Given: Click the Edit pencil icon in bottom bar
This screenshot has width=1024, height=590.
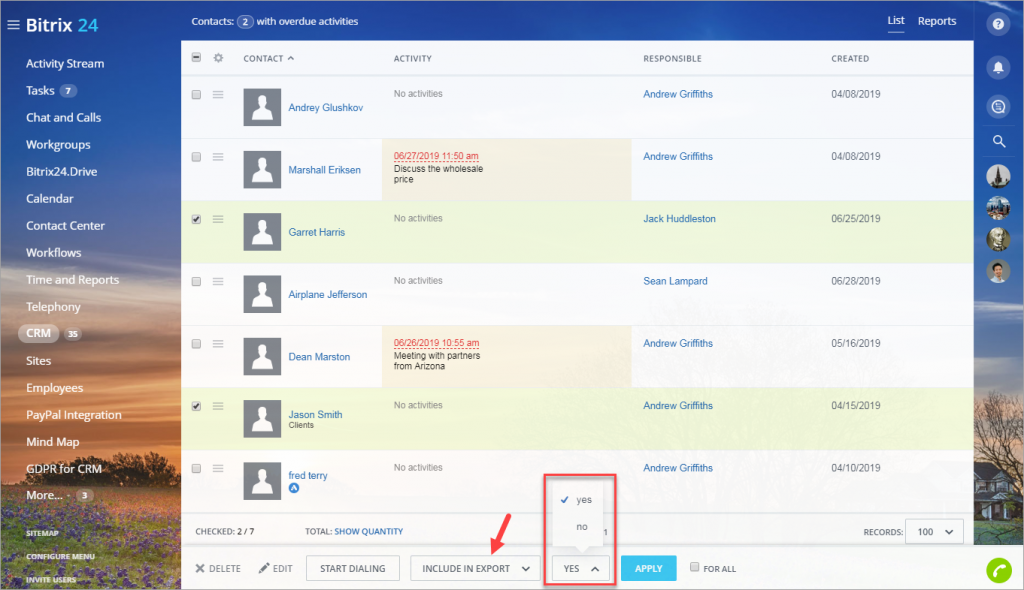Looking at the screenshot, I should tap(264, 568).
